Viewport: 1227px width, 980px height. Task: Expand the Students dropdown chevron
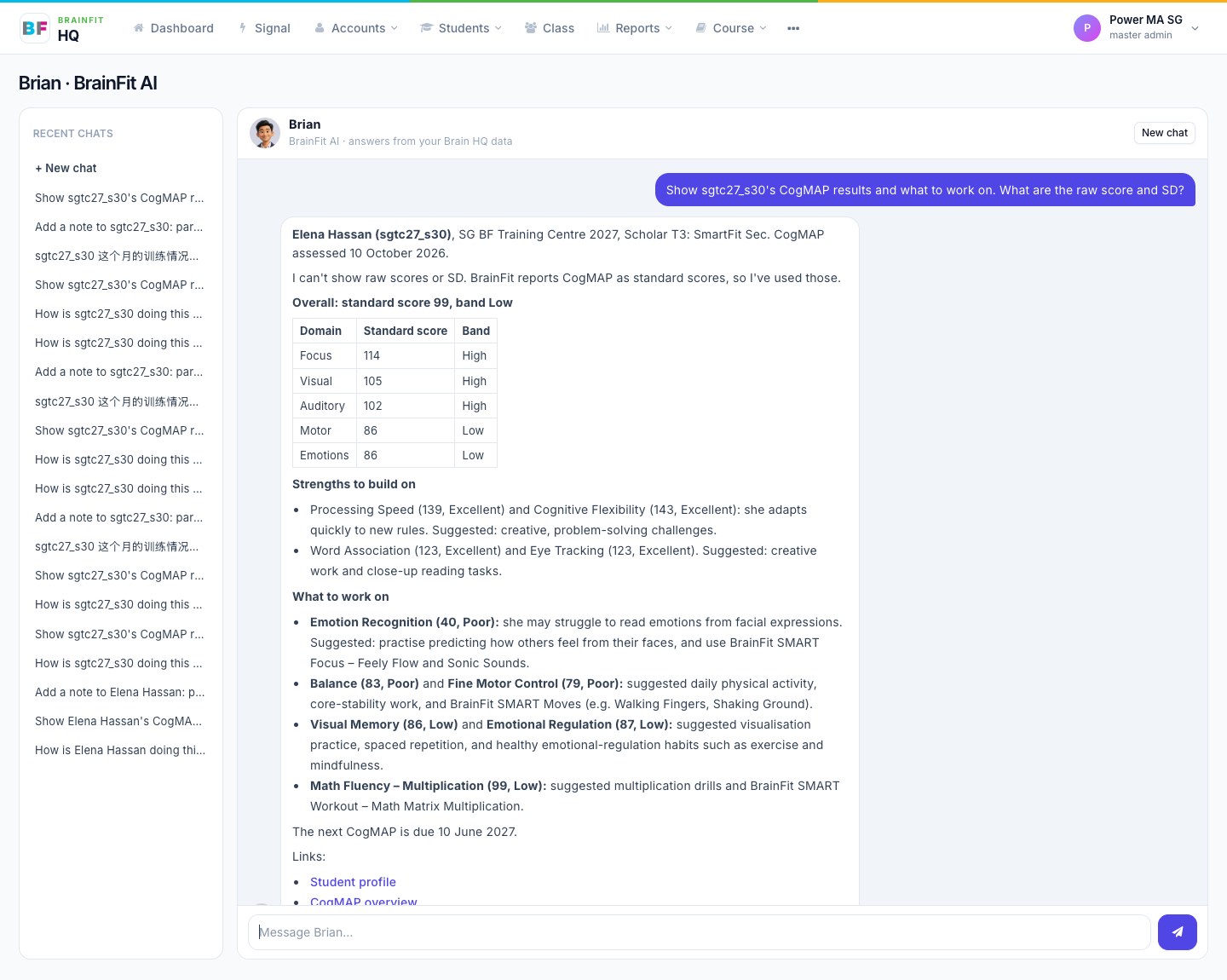498,28
